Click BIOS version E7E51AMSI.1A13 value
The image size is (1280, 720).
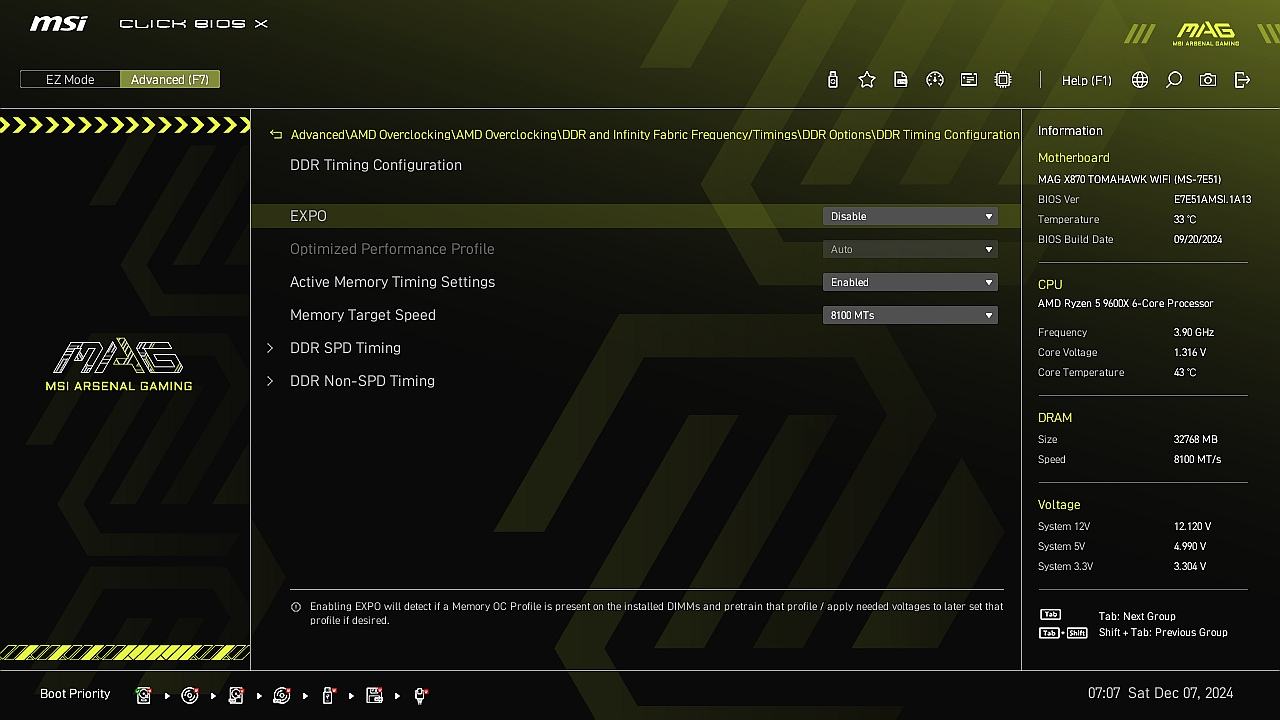point(1212,199)
